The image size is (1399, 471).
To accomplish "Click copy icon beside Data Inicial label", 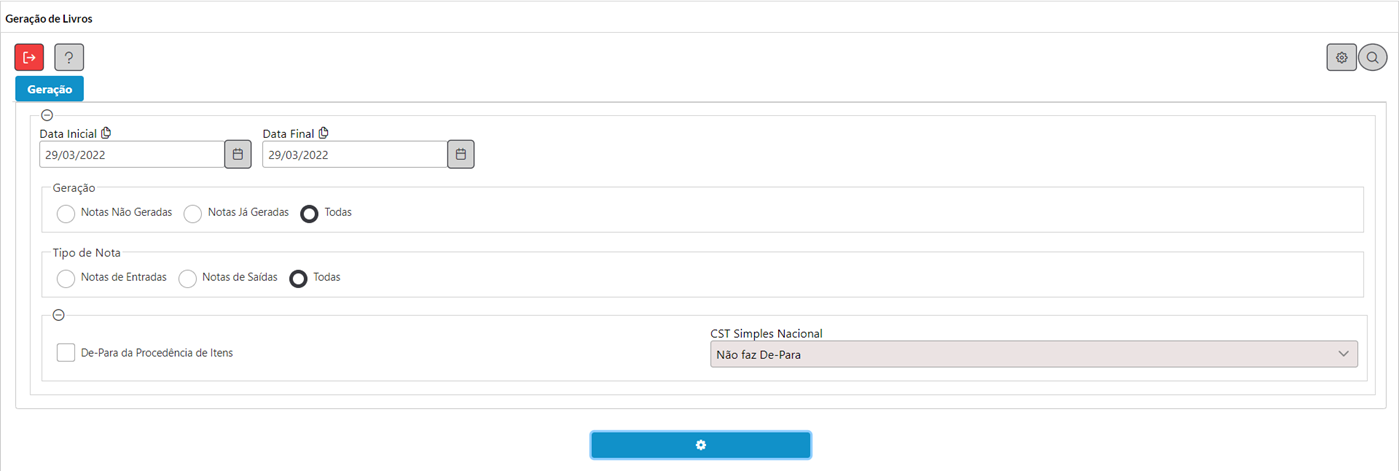I will (106, 133).
